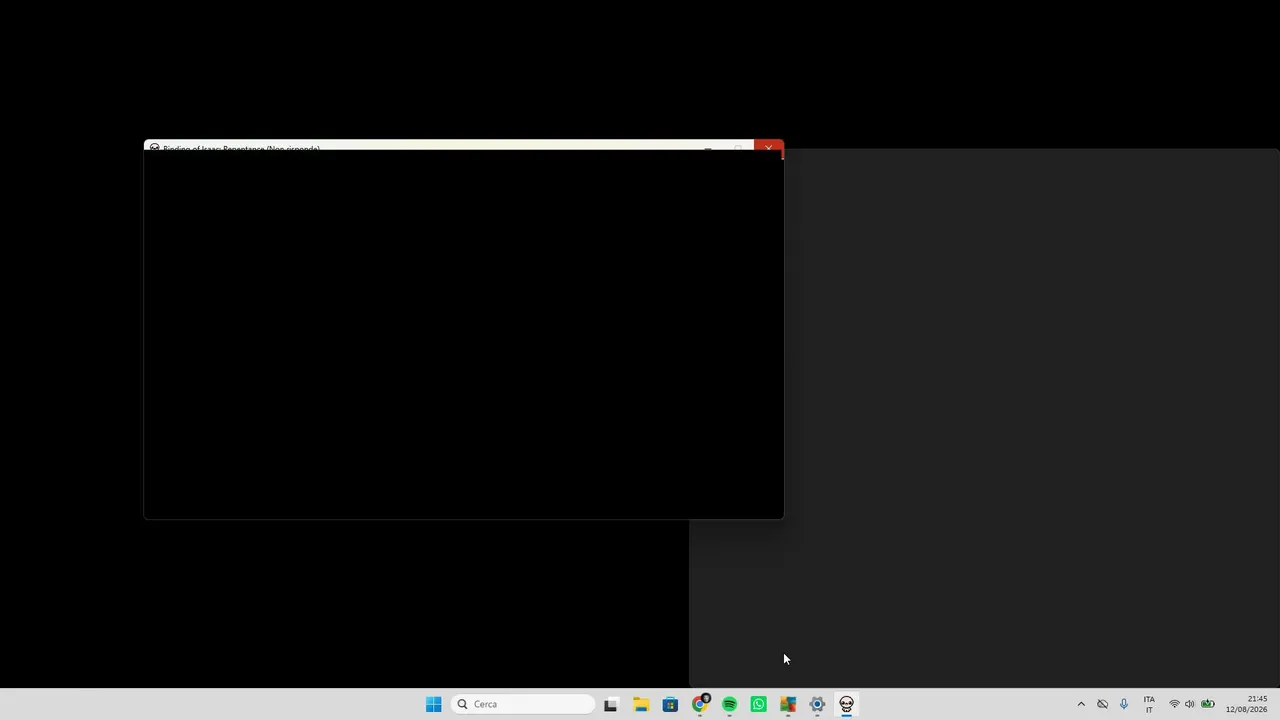Screen dimensions: 1280x720
Task: Click the battery status tray icon
Action: click(x=1208, y=704)
